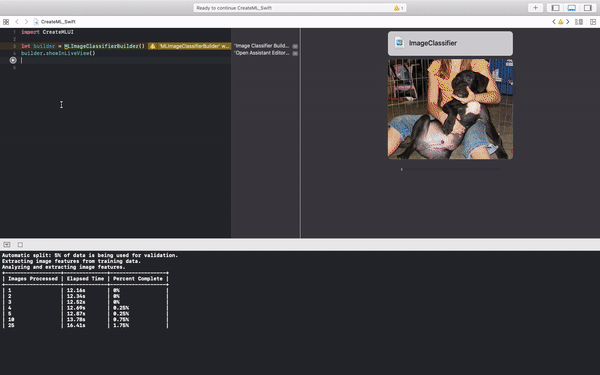Image resolution: width=600 pixels, height=375 pixels.
Task: Click 'Analyzing and extracting image features' line
Action: (64, 267)
